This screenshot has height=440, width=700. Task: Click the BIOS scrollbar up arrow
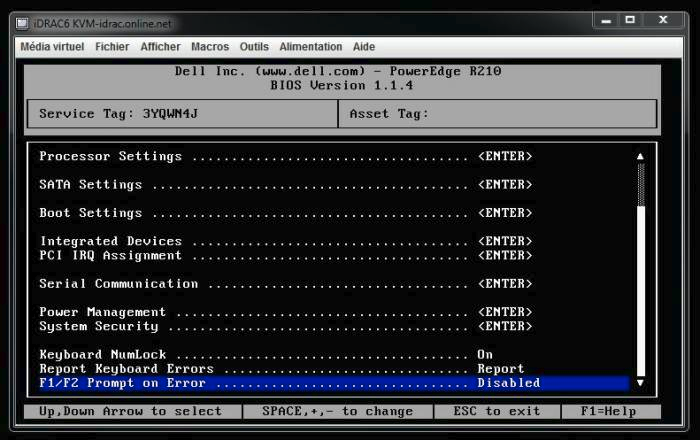pos(640,156)
